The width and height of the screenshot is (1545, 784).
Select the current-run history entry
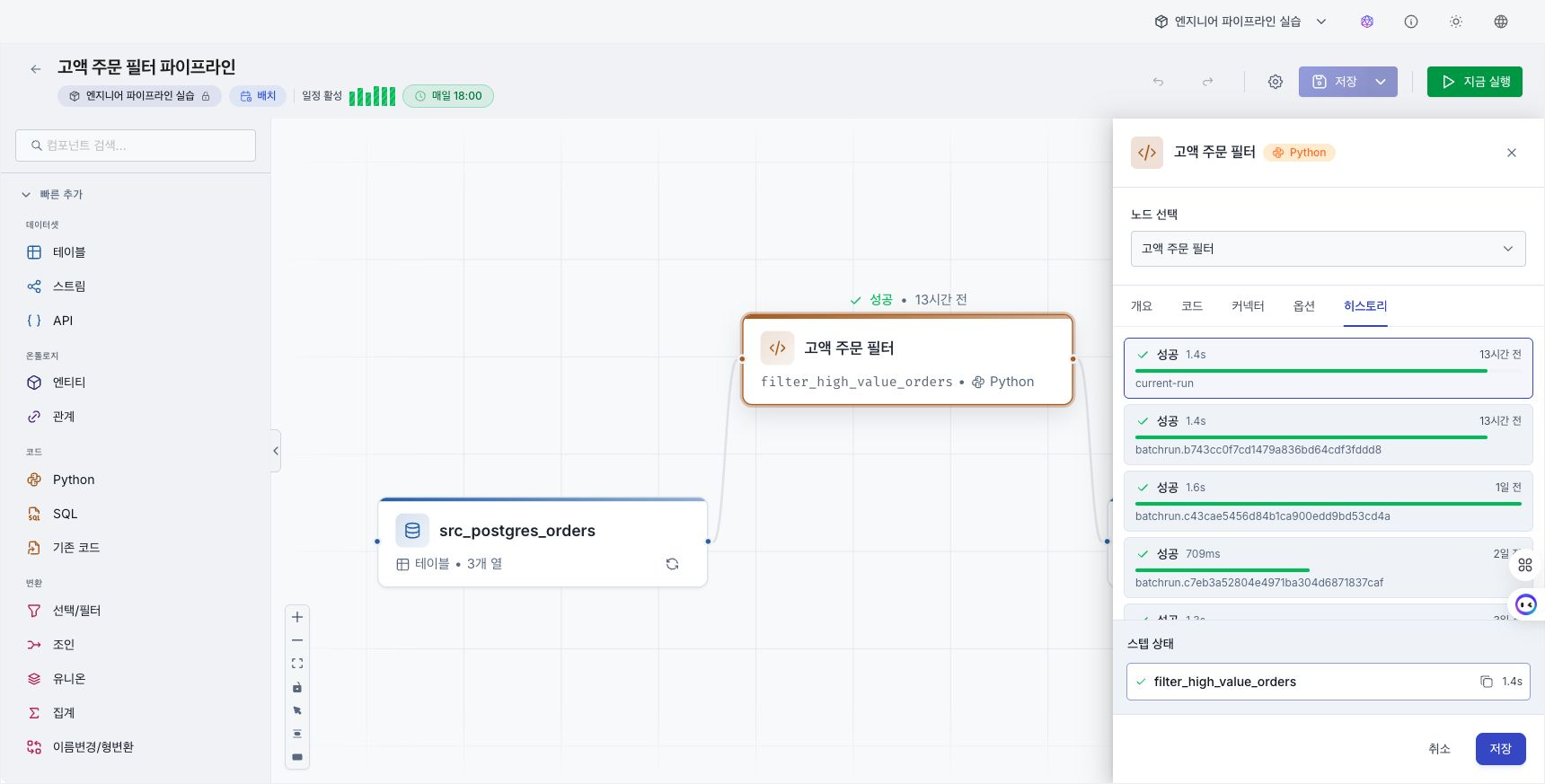(1328, 368)
